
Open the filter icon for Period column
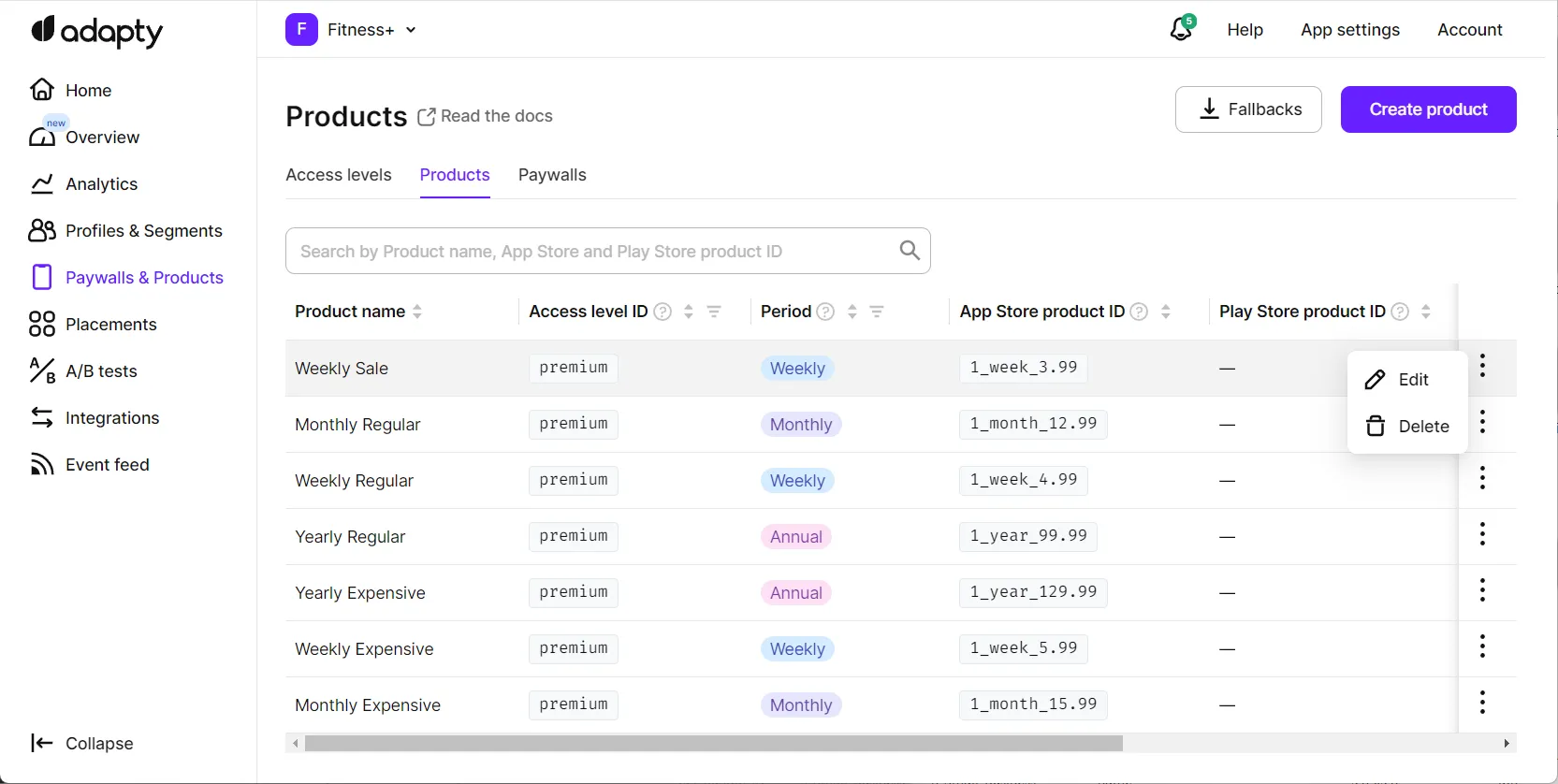877,312
